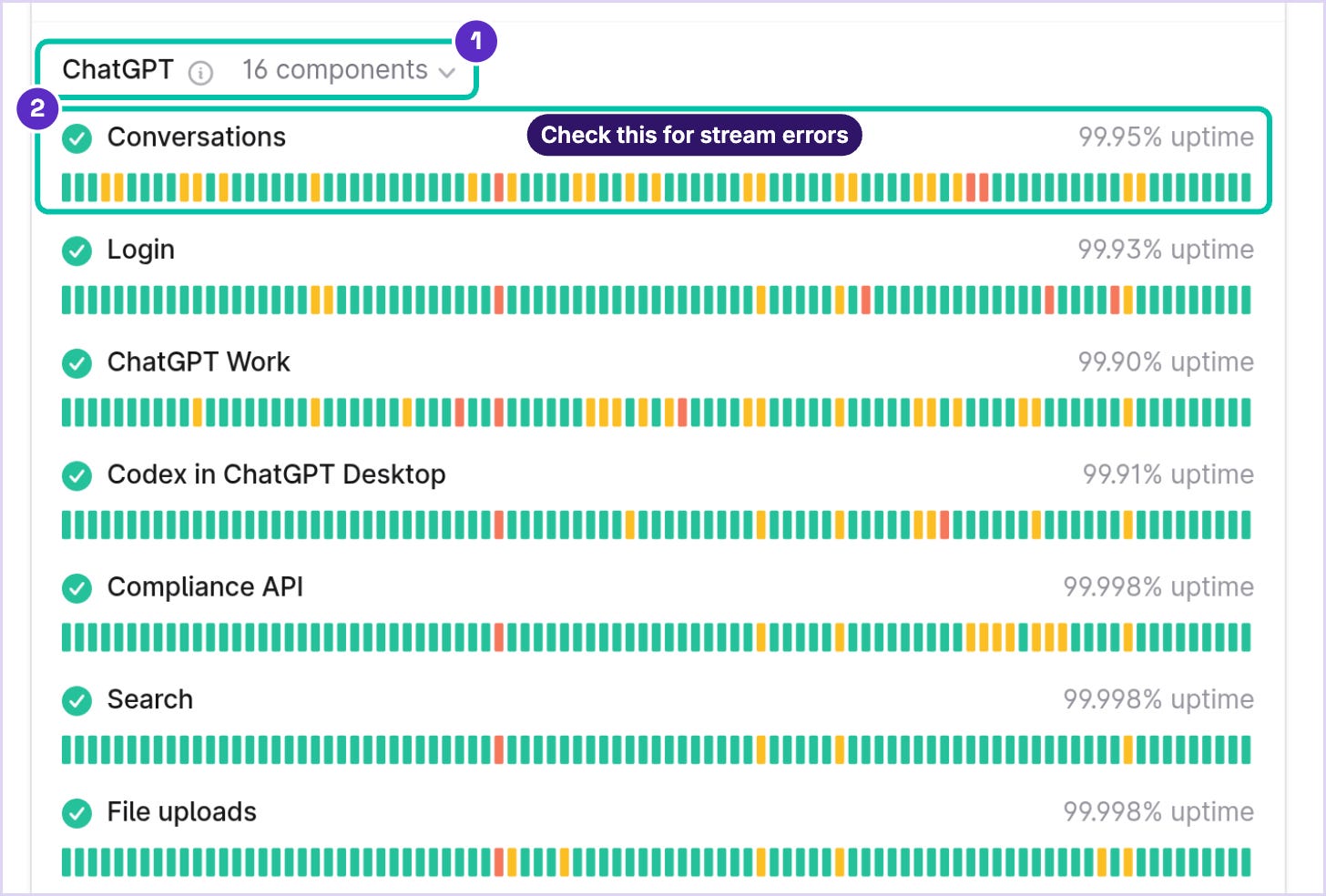Click the Login uptime history bar
The height and width of the screenshot is (896, 1326).
tap(657, 300)
